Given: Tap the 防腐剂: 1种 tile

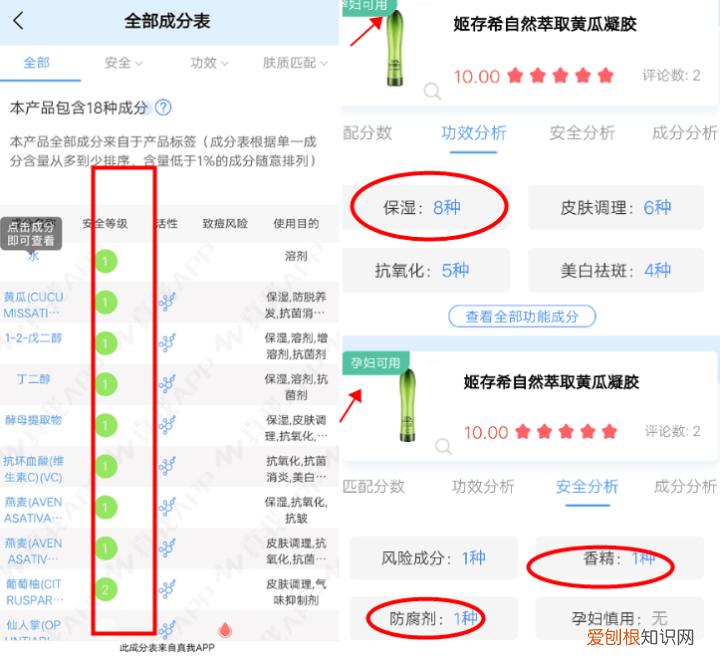Looking at the screenshot, I should 433,618.
